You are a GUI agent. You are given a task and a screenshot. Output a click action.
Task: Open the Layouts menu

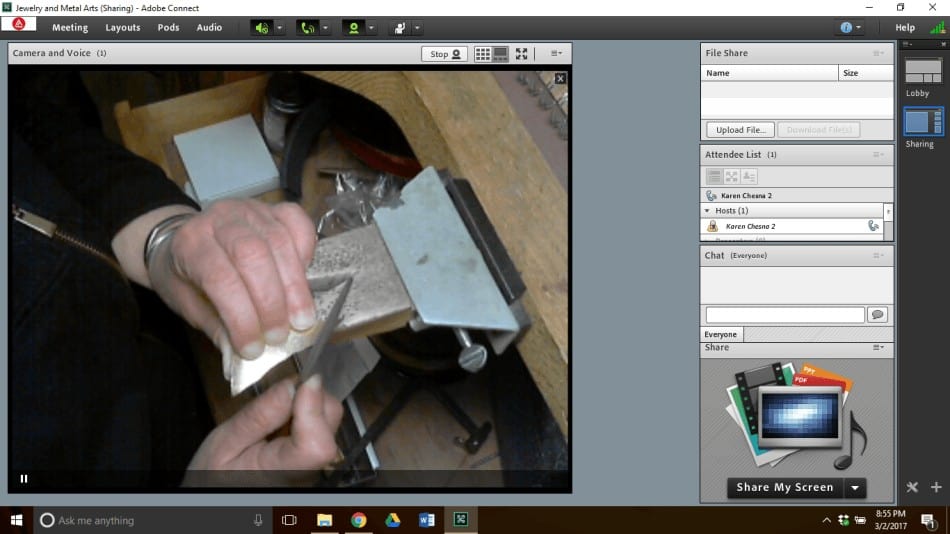[122, 27]
